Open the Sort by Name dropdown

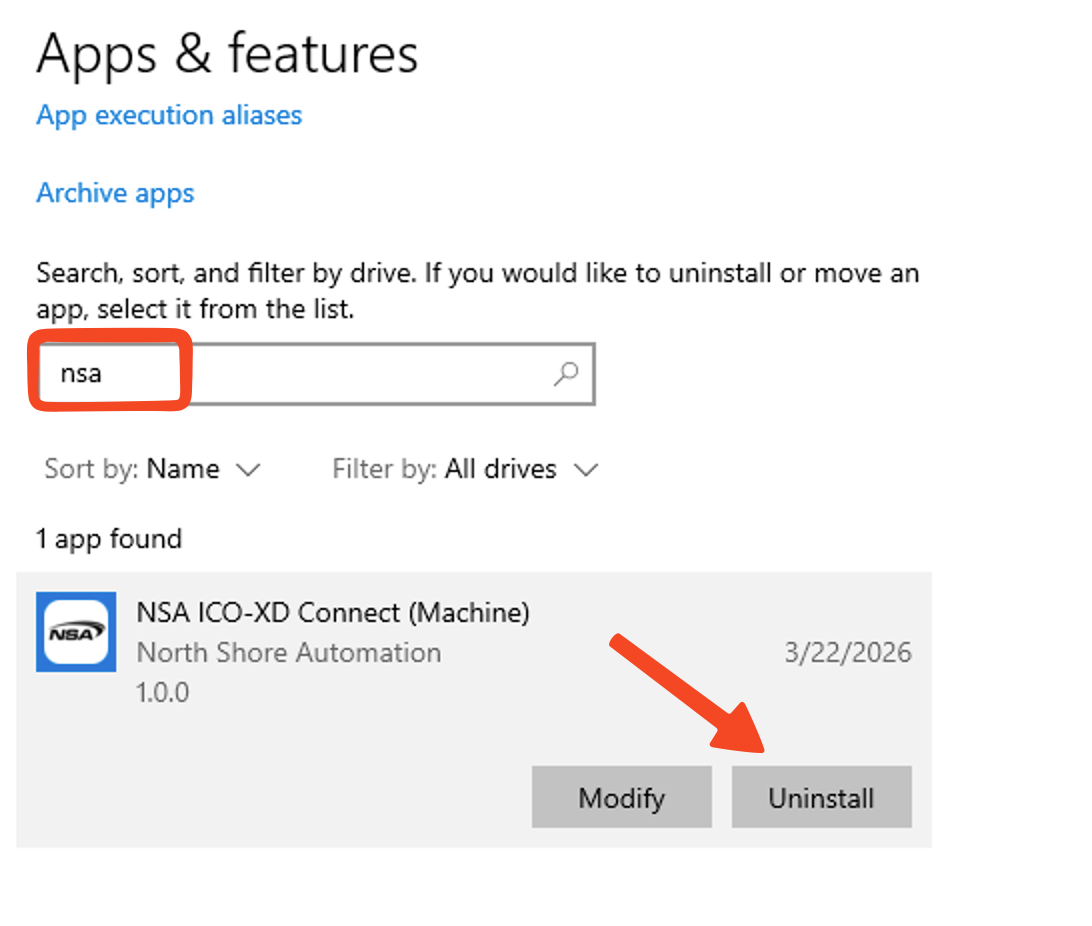152,469
